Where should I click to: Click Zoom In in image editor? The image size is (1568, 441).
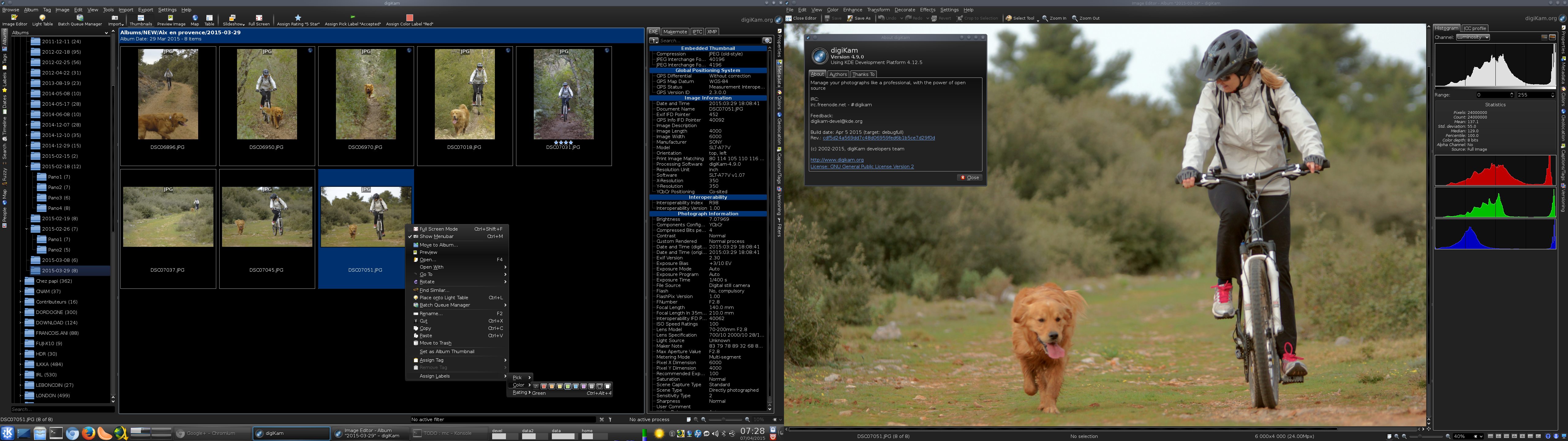tap(1054, 18)
